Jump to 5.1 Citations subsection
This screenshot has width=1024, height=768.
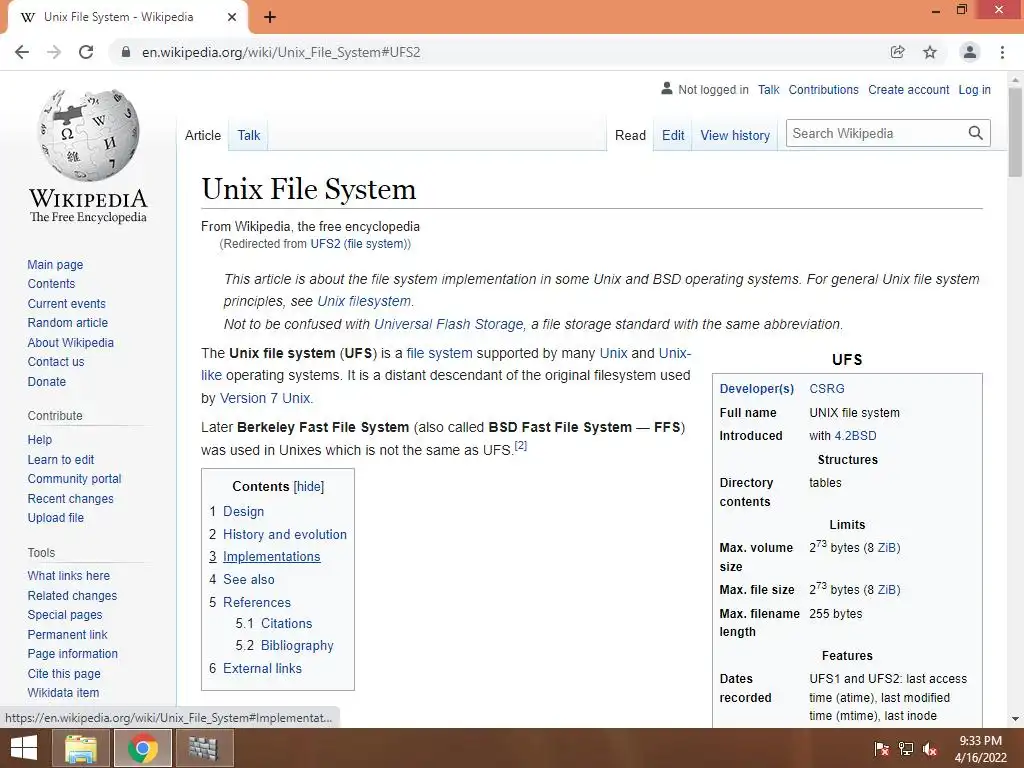point(274,623)
